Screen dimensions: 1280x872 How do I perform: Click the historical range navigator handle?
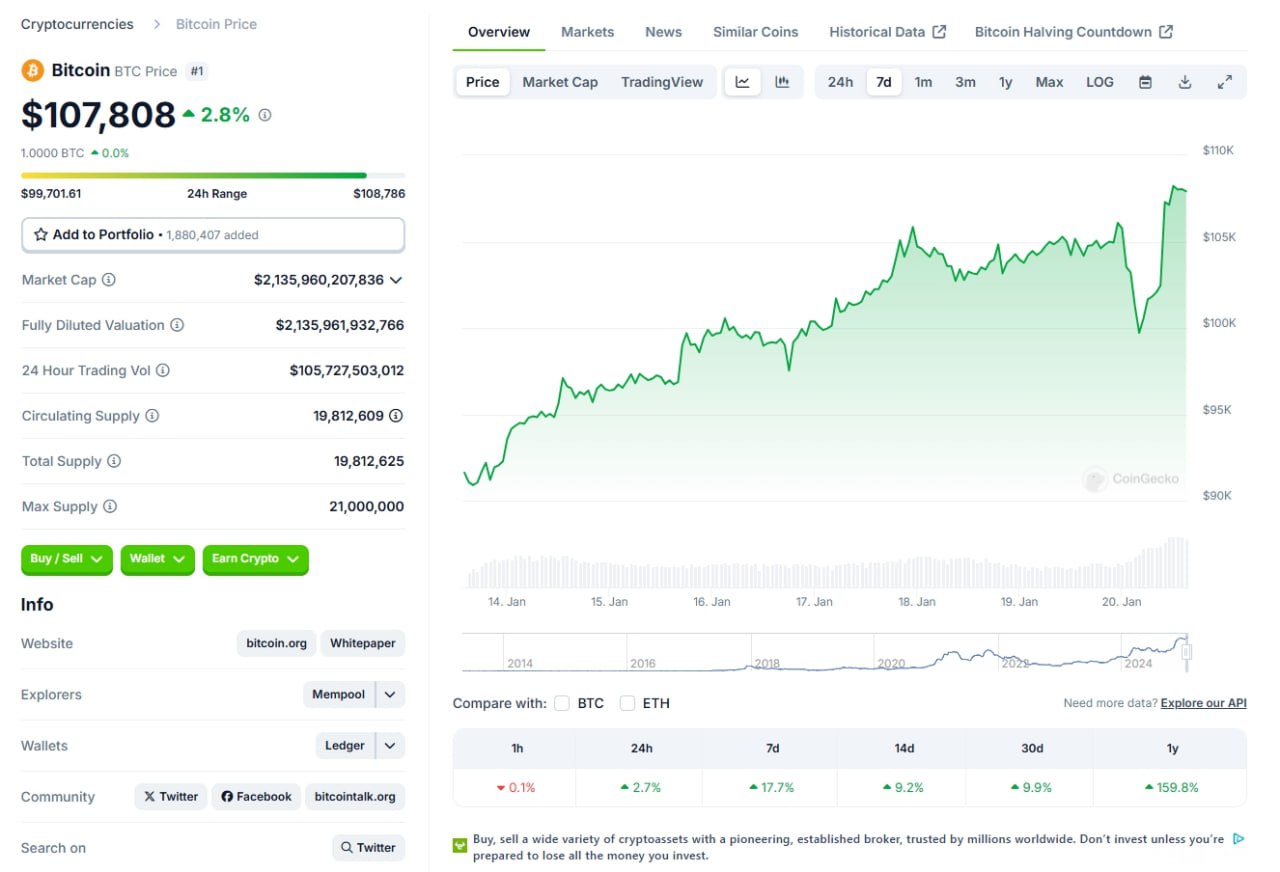1187,653
